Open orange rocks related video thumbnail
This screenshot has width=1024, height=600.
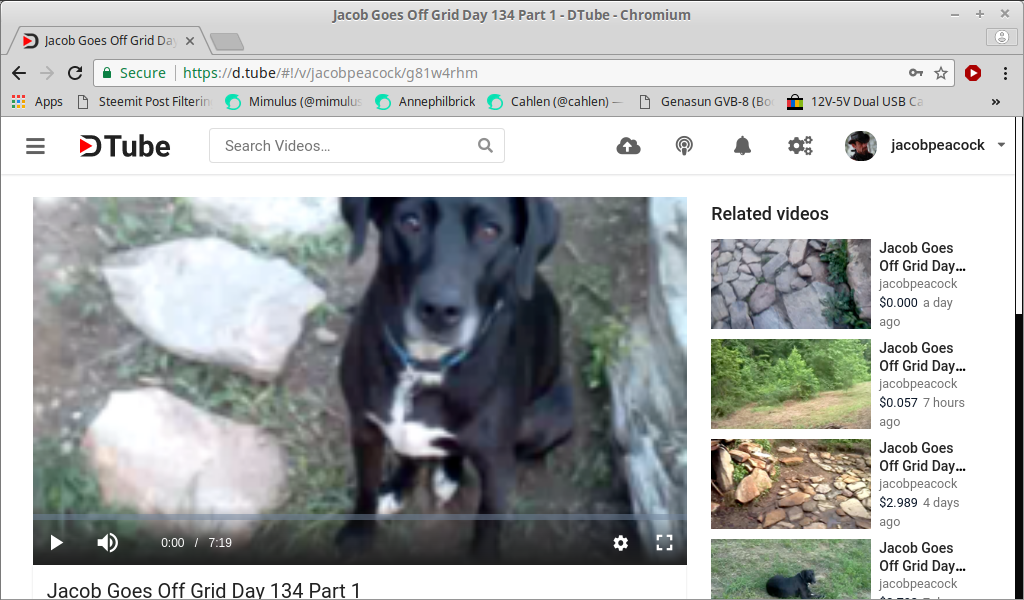[791, 484]
